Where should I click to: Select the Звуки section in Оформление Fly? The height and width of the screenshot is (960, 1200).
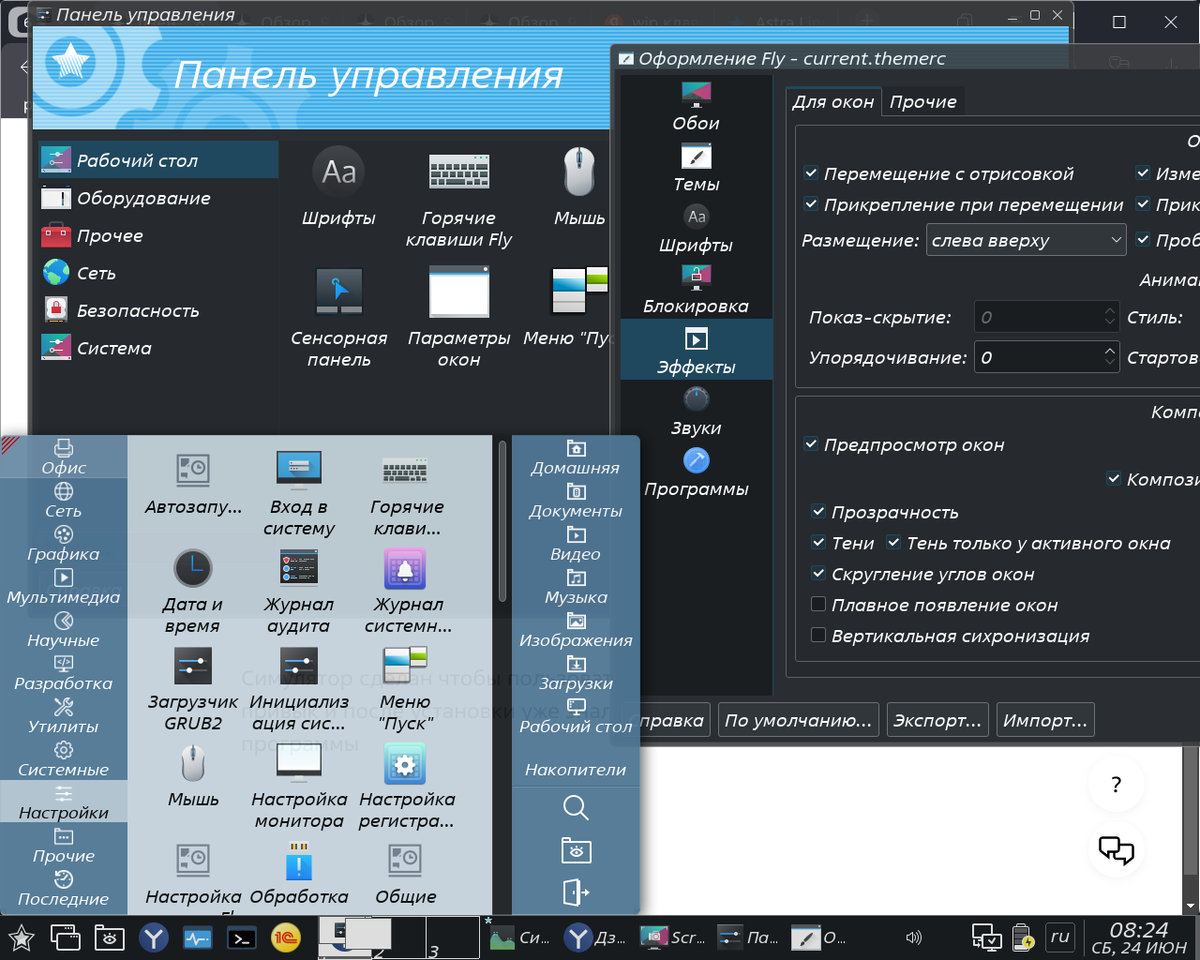click(x=696, y=413)
